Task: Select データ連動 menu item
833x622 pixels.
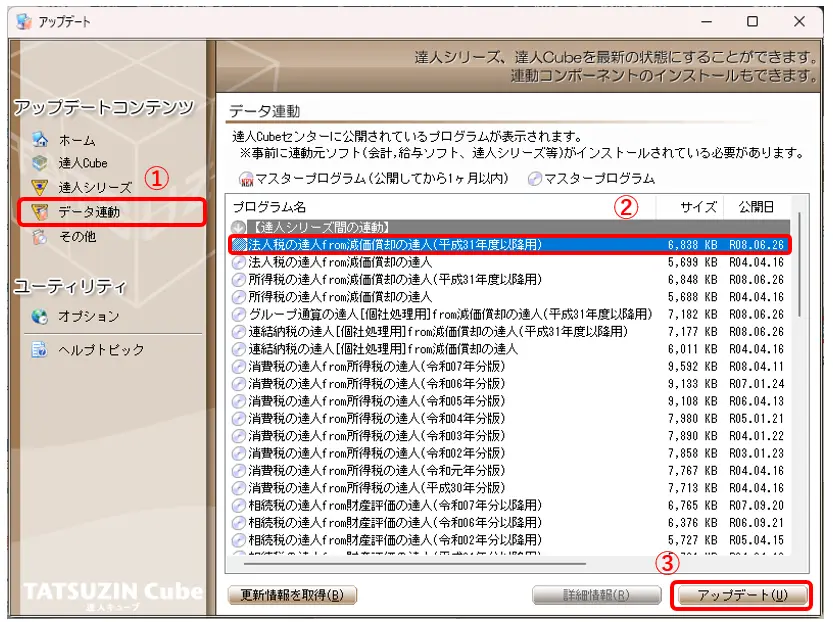Action: (89, 212)
